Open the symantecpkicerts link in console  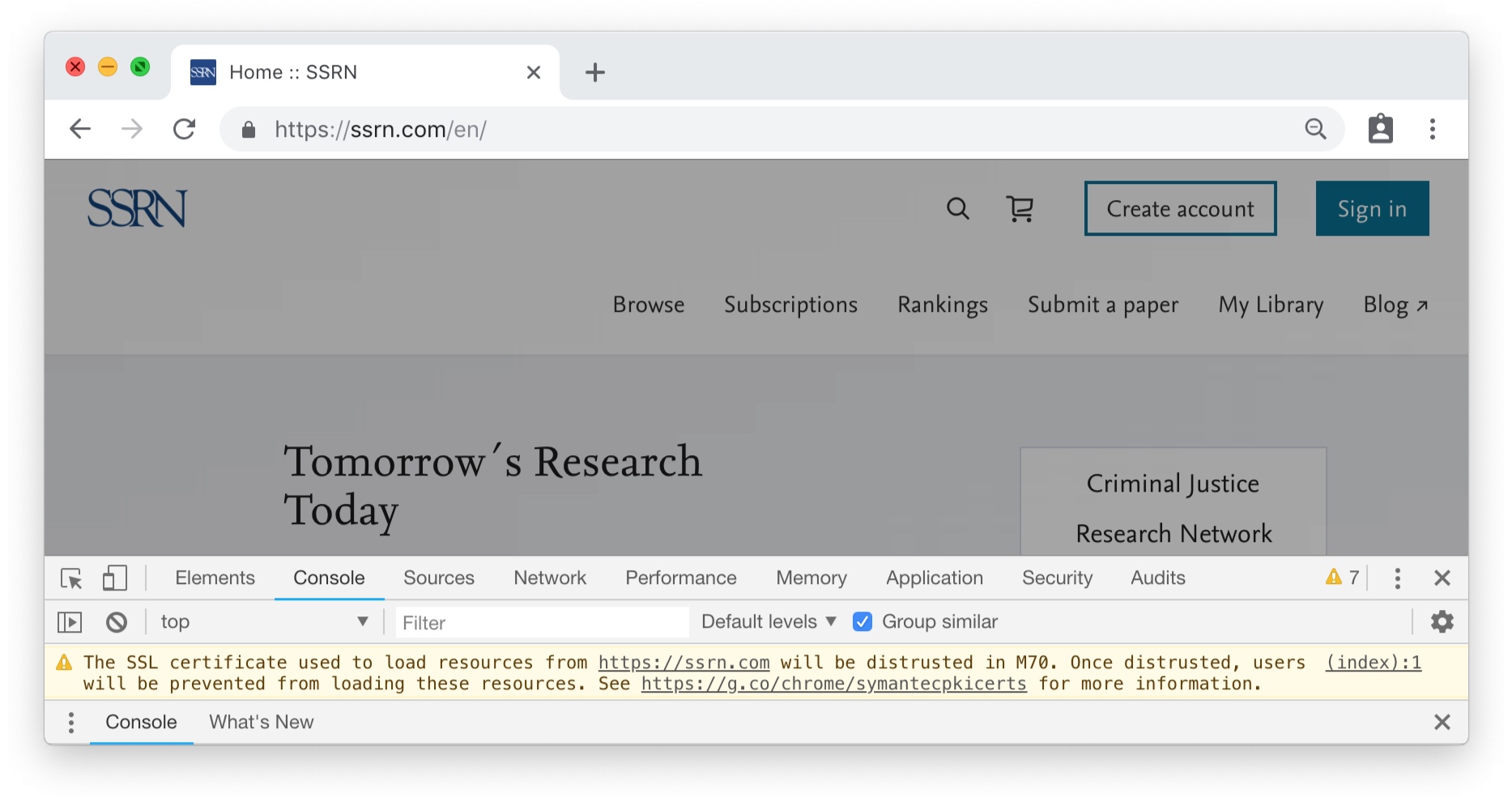tap(834, 684)
